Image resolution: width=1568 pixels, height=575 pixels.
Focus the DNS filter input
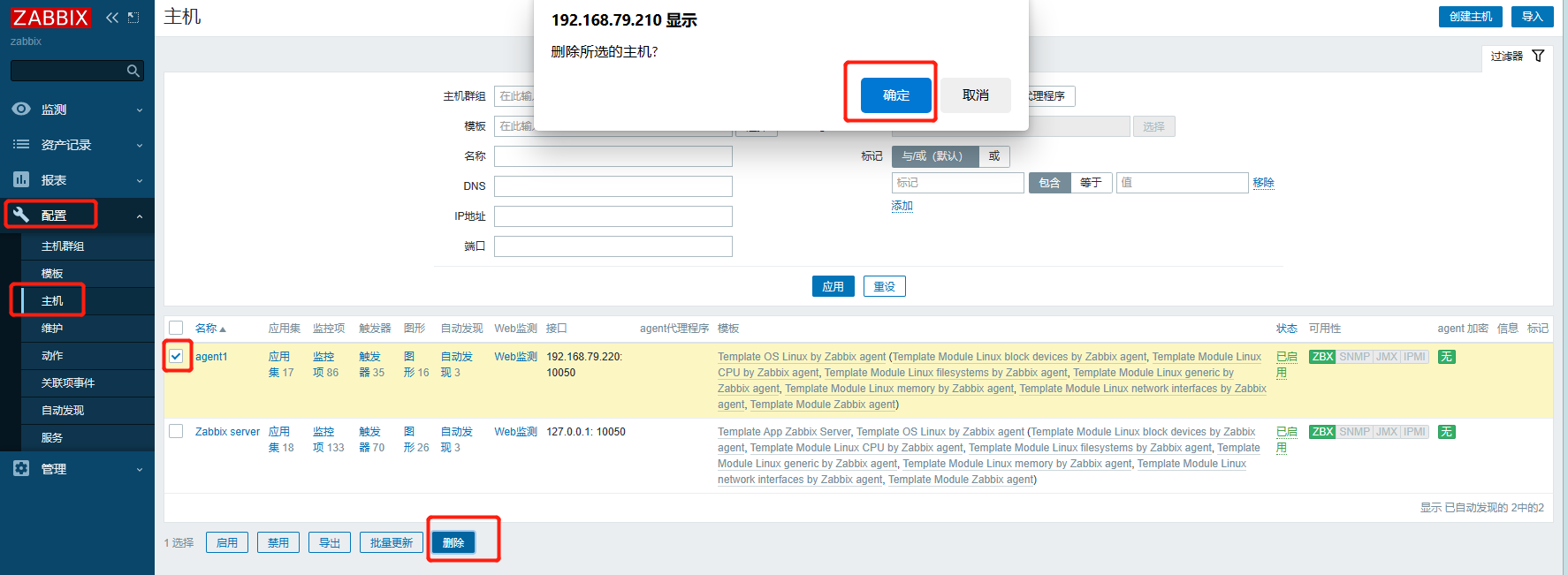[613, 186]
